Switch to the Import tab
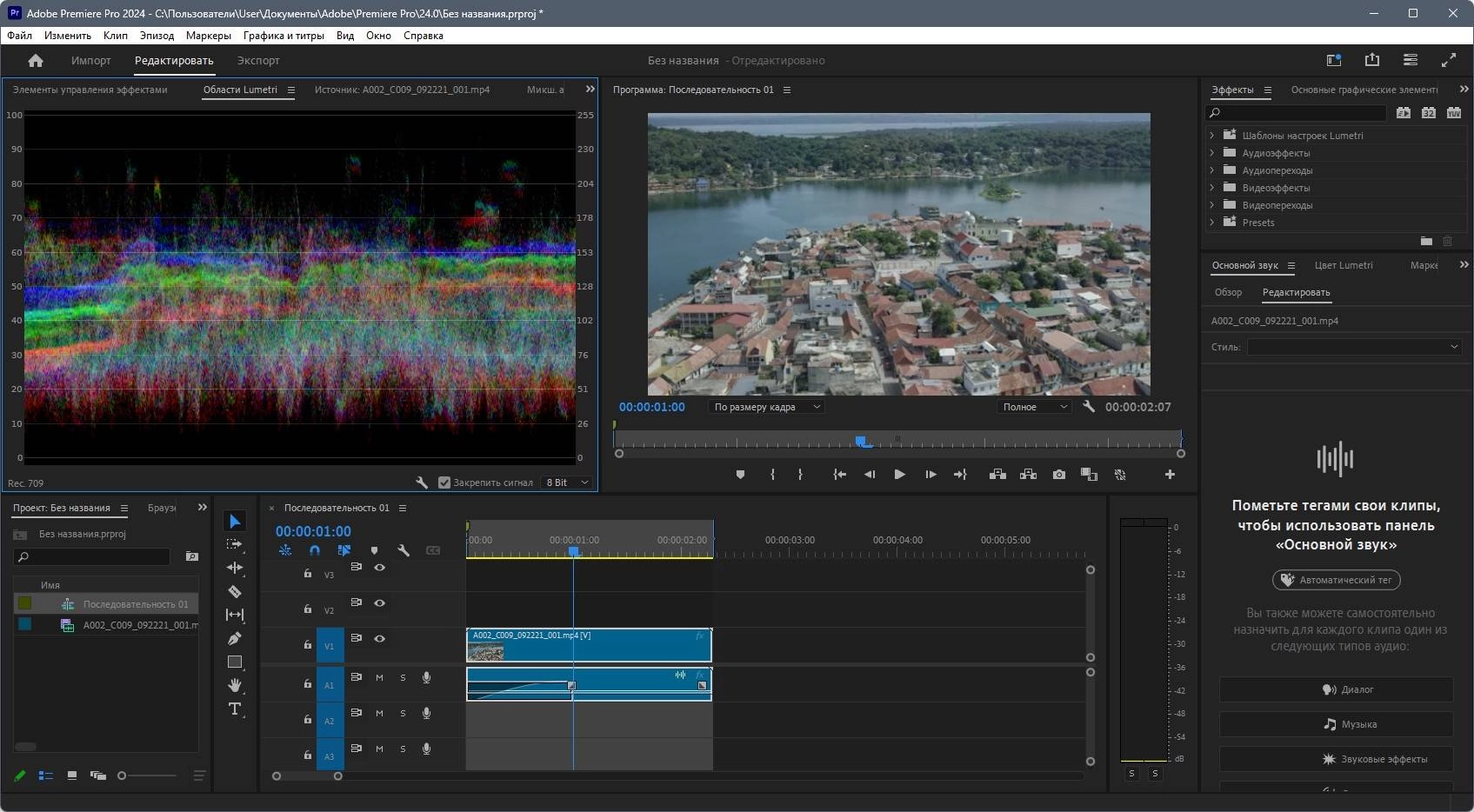 [x=91, y=60]
